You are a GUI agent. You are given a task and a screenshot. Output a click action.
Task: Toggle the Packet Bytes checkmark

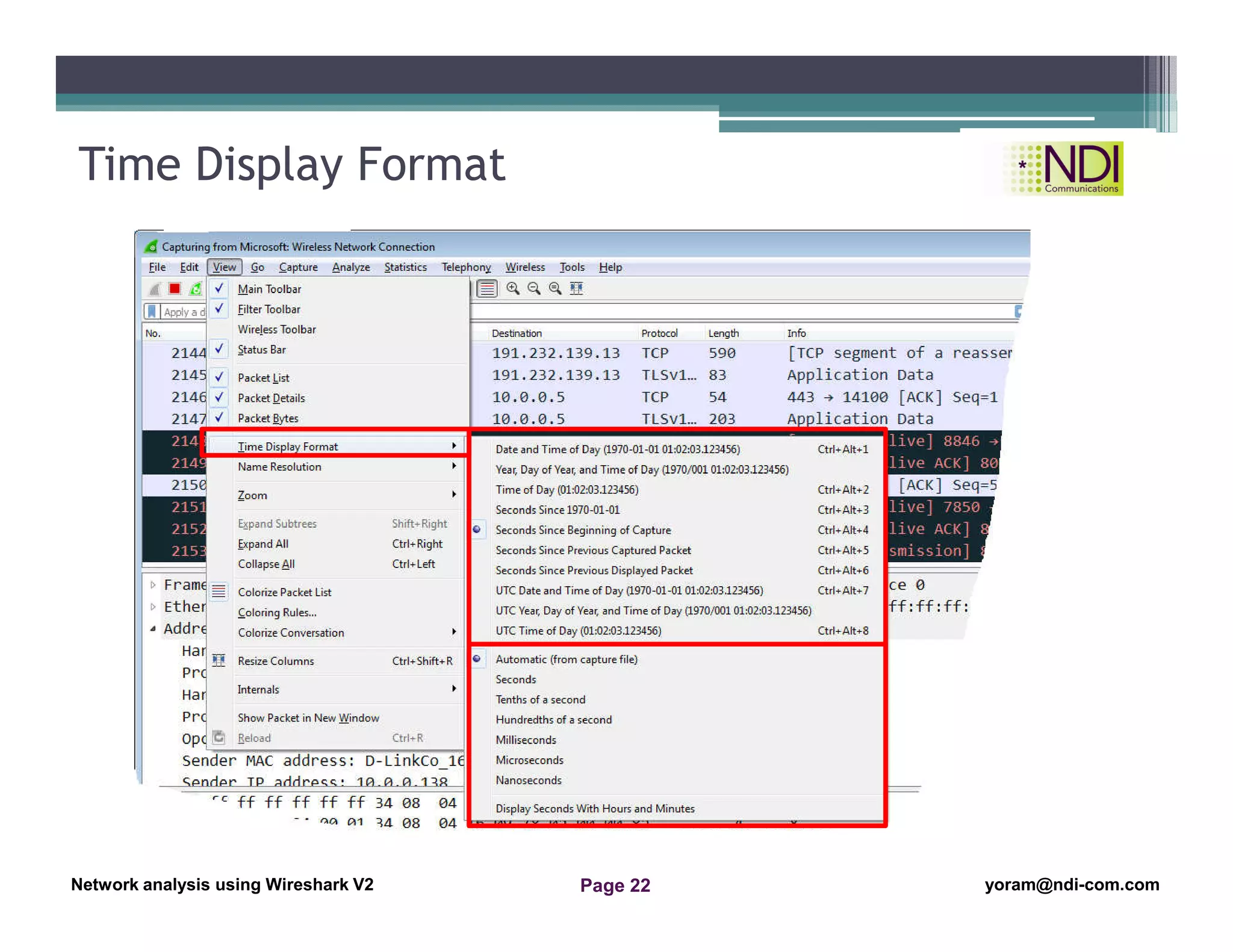coord(220,418)
